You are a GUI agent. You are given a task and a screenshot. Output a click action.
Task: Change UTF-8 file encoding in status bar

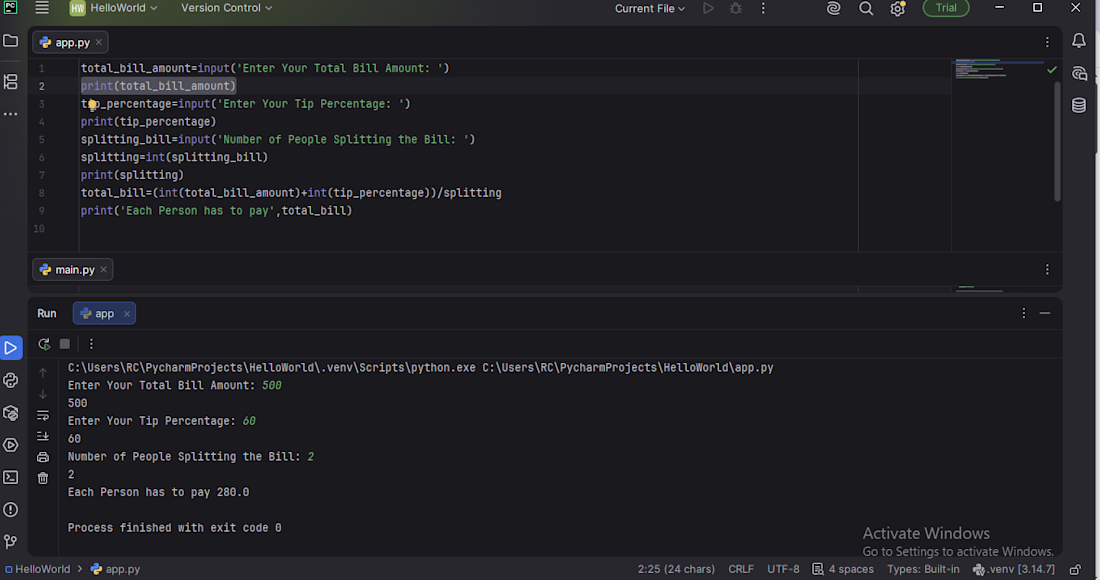[x=783, y=569]
